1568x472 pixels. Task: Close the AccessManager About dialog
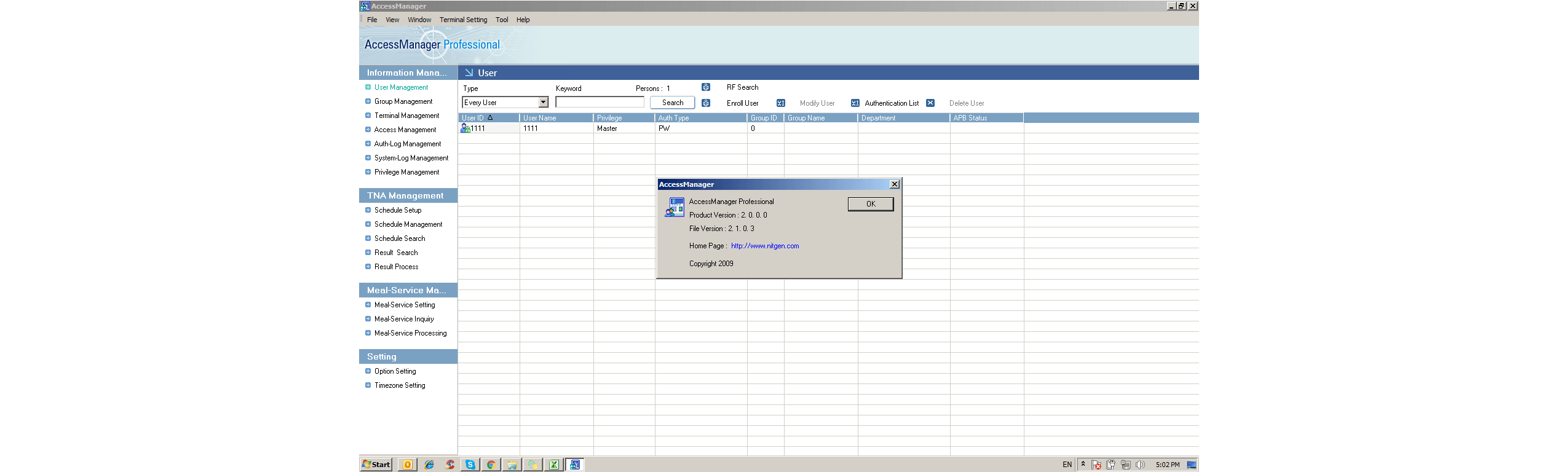(x=895, y=184)
